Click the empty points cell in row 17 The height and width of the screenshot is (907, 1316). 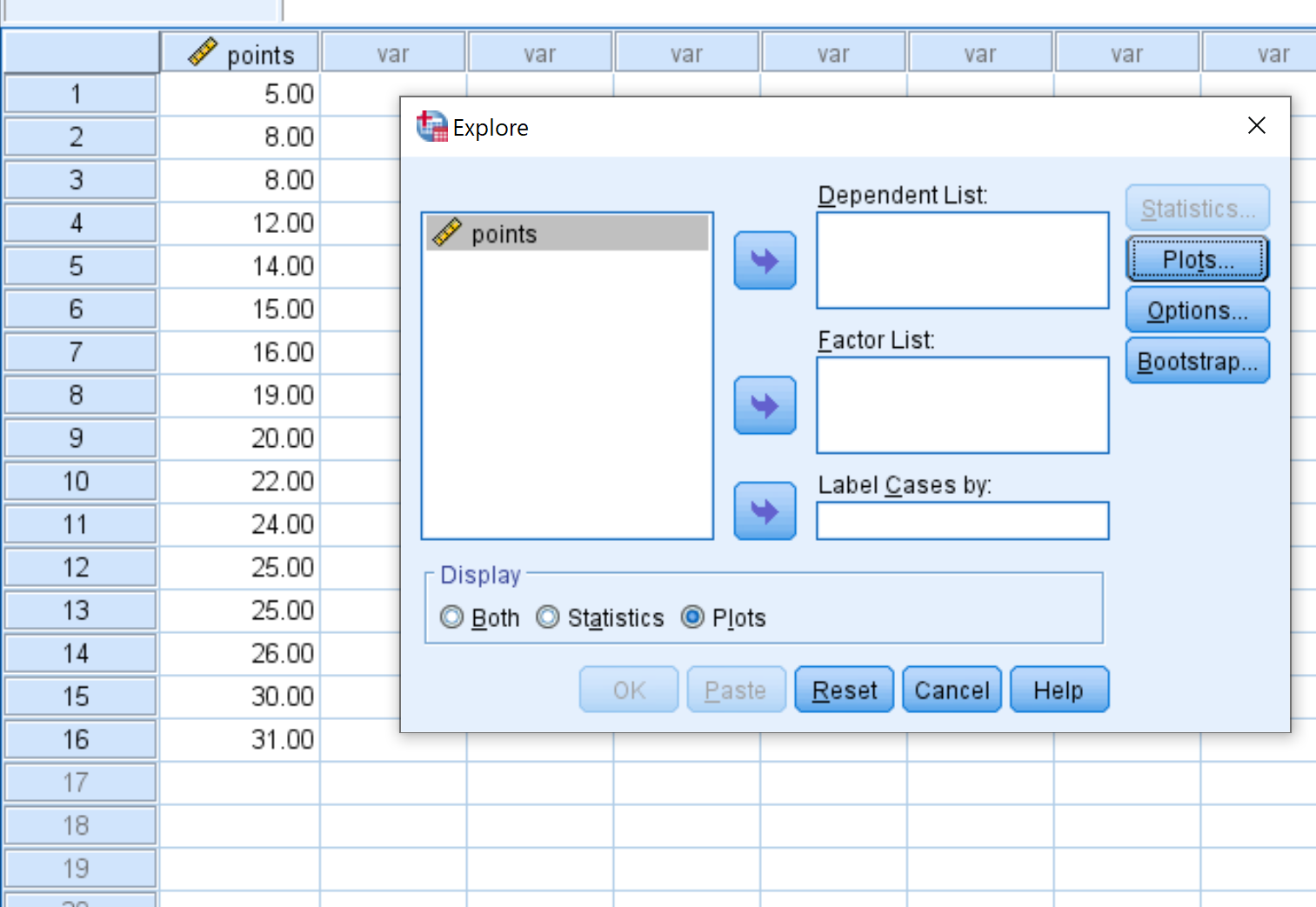coord(240,783)
